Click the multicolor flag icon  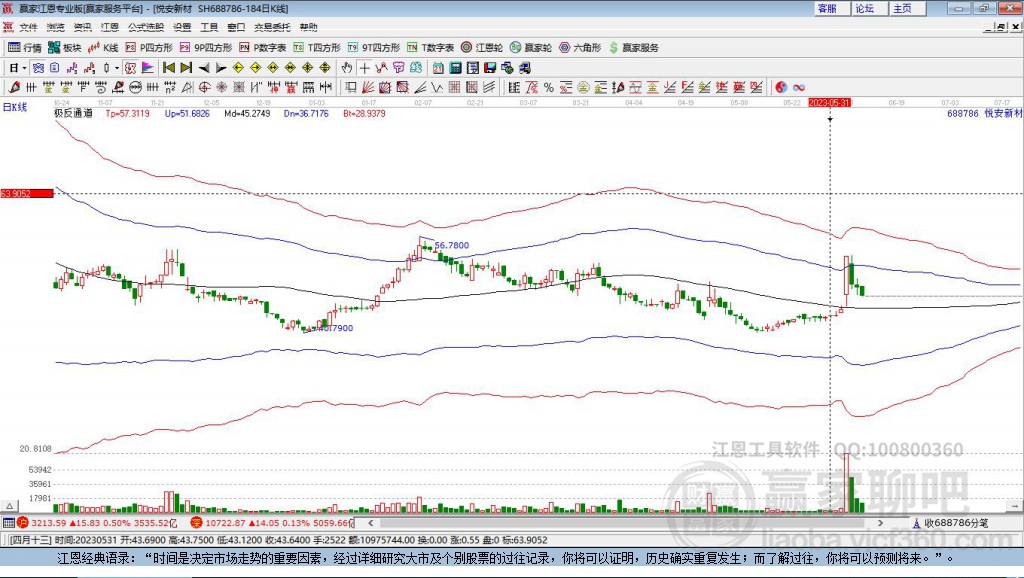[x=148, y=68]
